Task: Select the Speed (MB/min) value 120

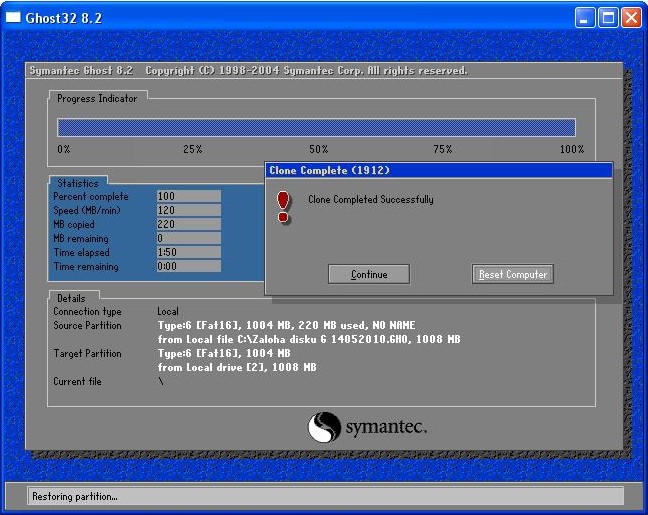Action: coord(188,210)
